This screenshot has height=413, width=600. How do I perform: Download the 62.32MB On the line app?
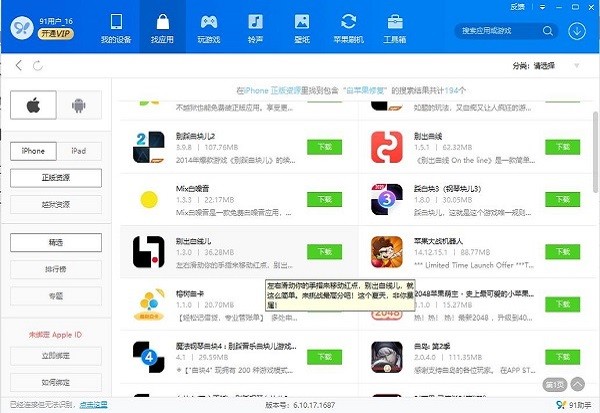pyautogui.click(x=562, y=147)
